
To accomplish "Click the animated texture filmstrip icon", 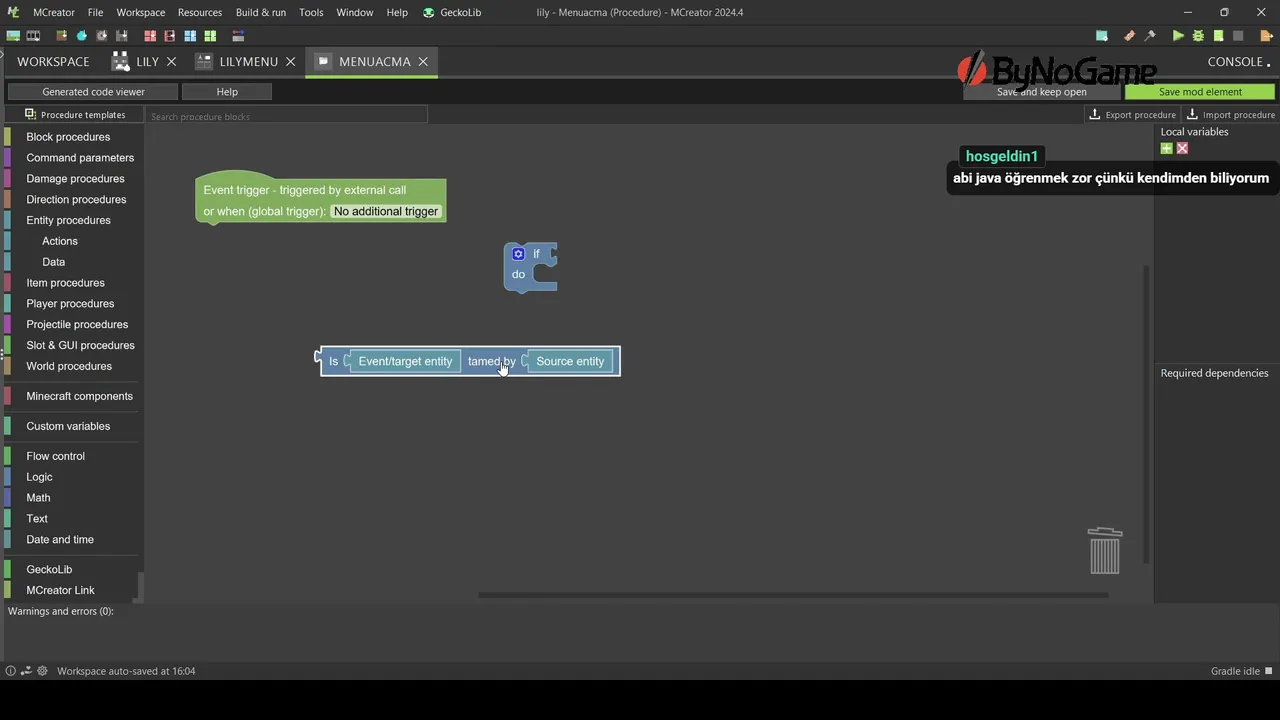I will pyautogui.click(x=33, y=36).
